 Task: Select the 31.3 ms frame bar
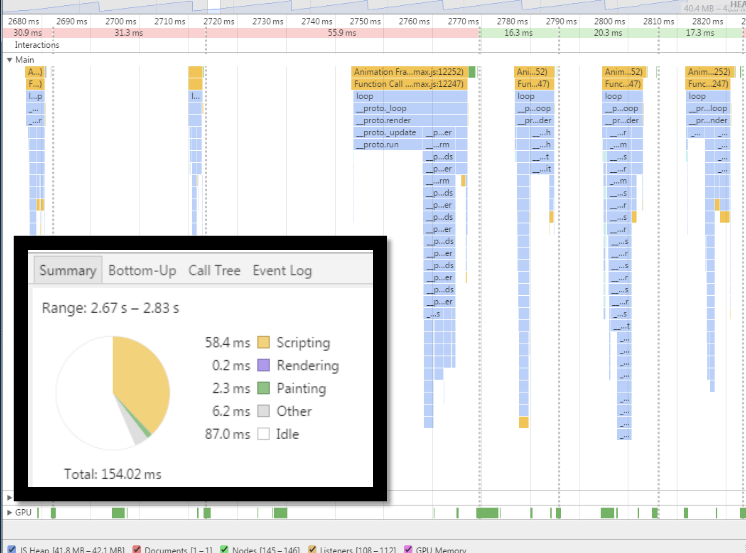point(129,33)
